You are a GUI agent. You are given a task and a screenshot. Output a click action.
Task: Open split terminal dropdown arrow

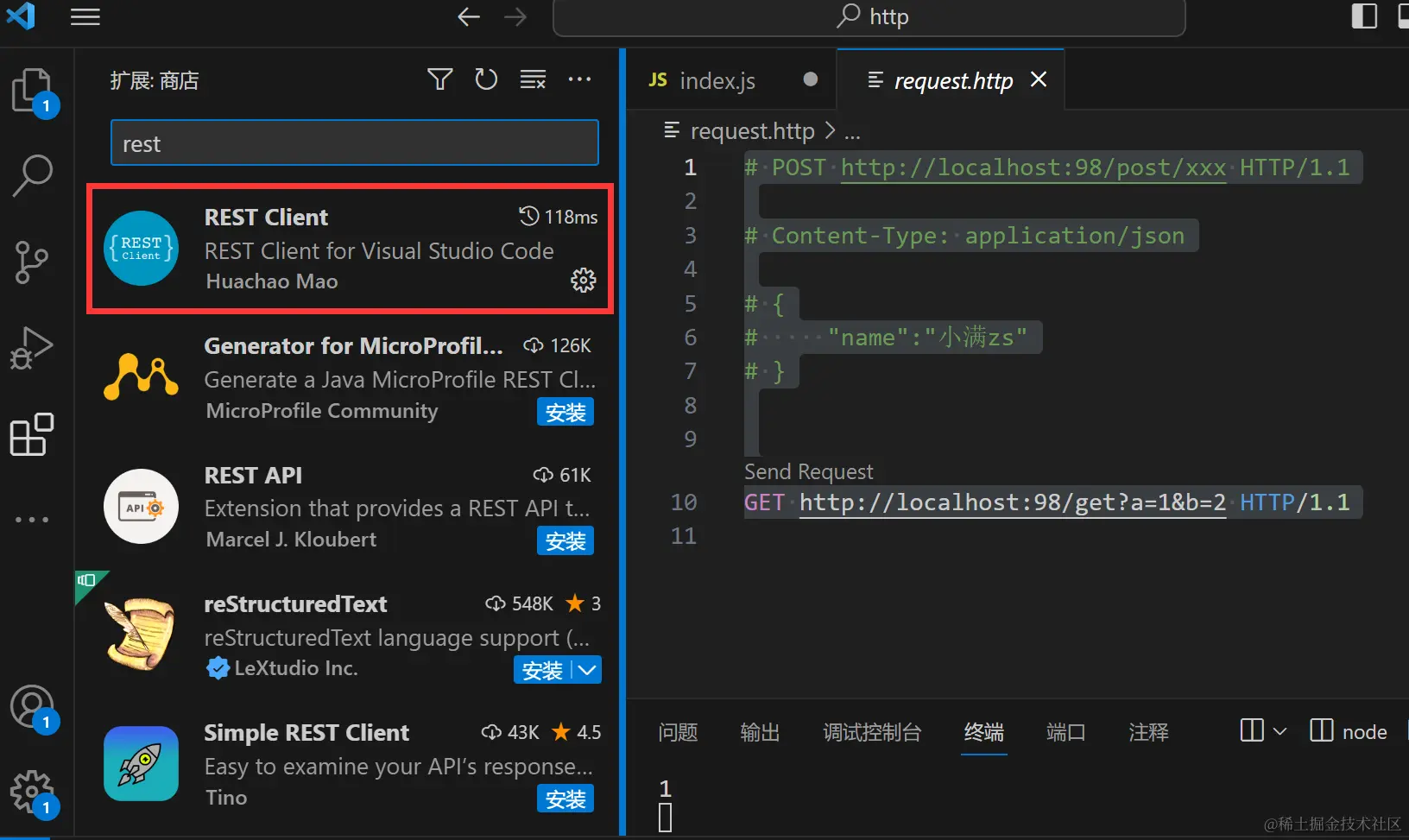tap(1280, 731)
